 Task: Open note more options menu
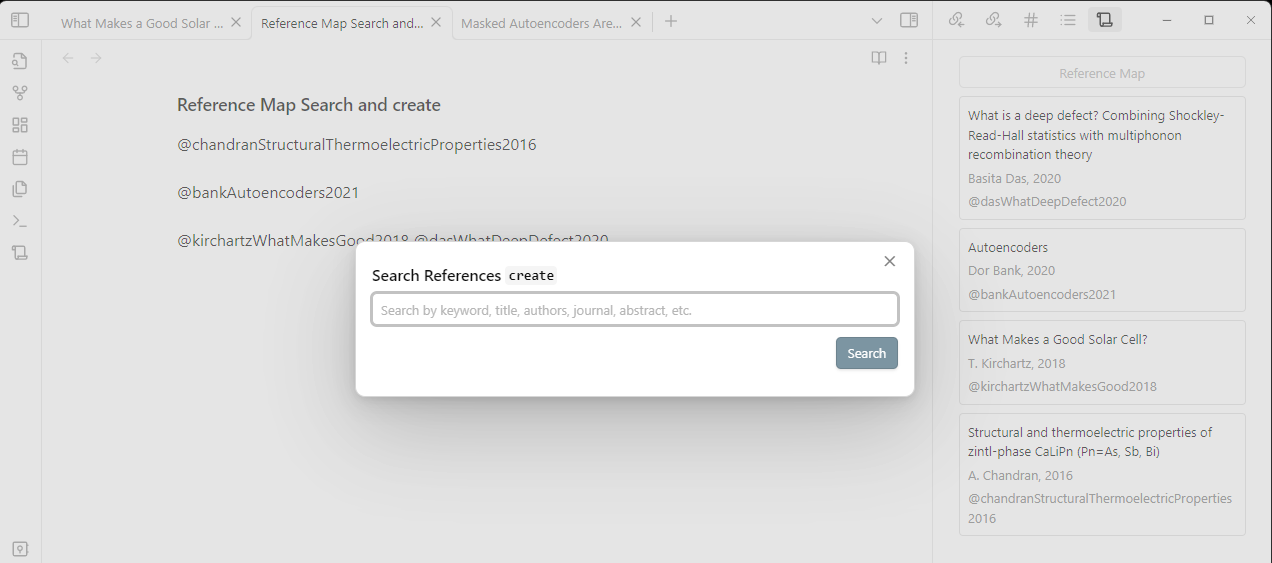click(906, 58)
